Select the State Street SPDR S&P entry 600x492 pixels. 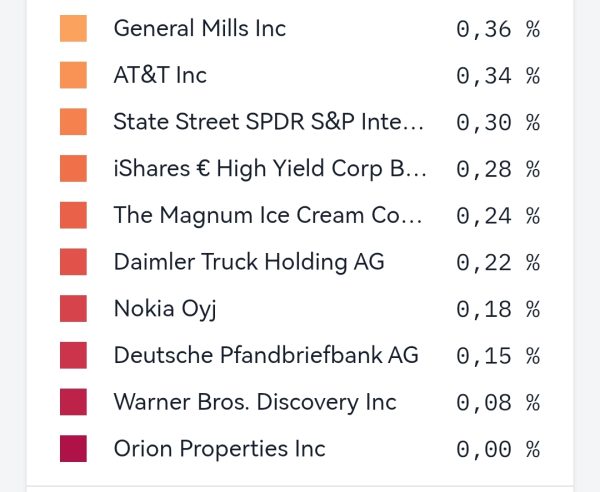(268, 122)
